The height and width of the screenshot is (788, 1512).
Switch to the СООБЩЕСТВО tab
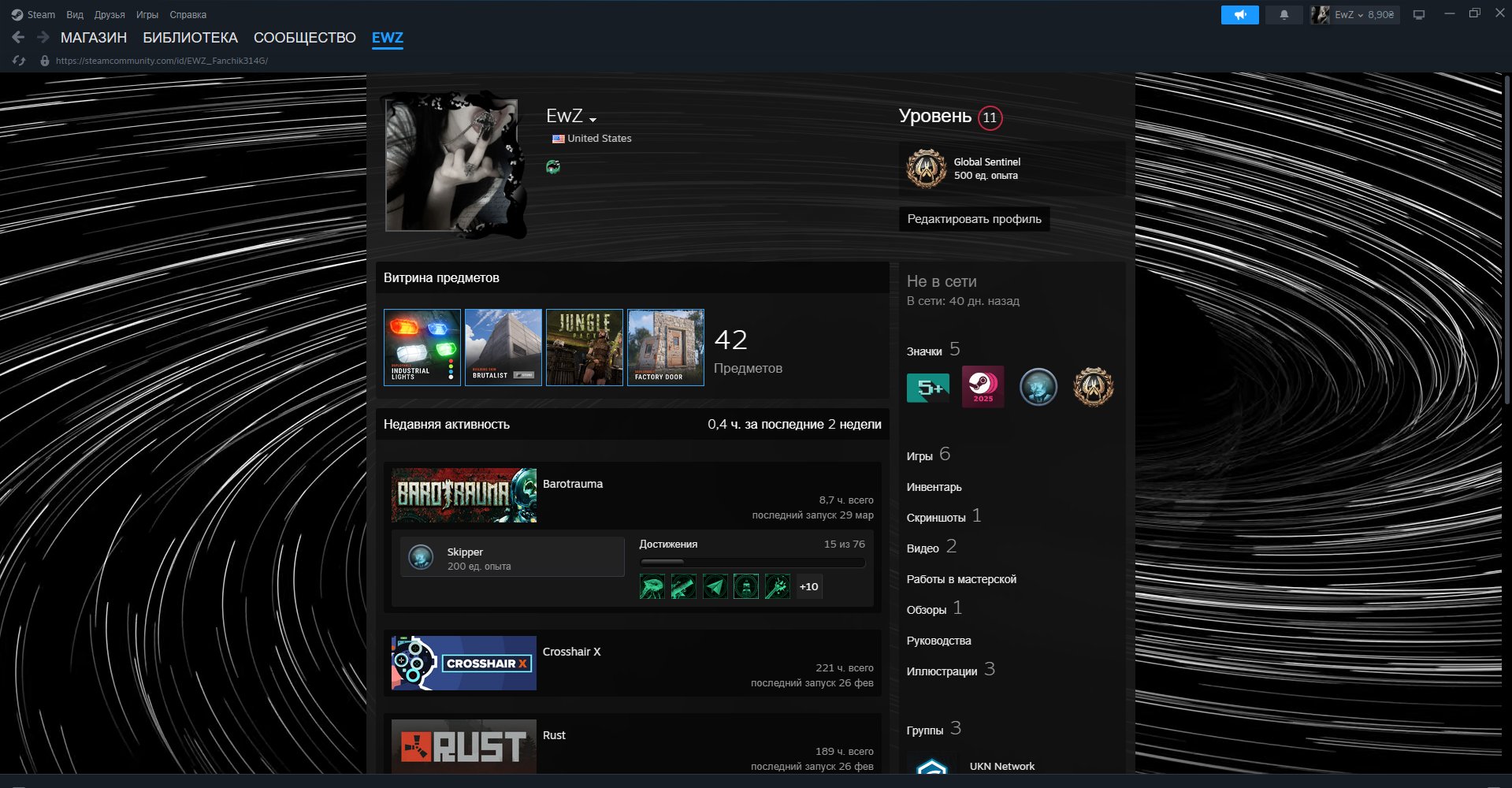tap(305, 38)
